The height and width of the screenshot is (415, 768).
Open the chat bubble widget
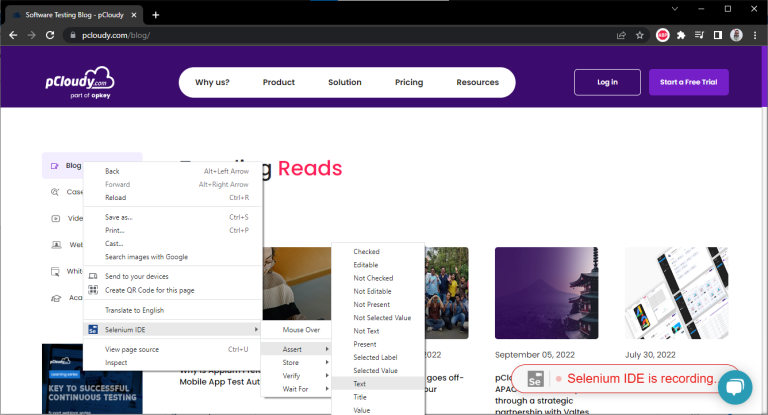734,388
